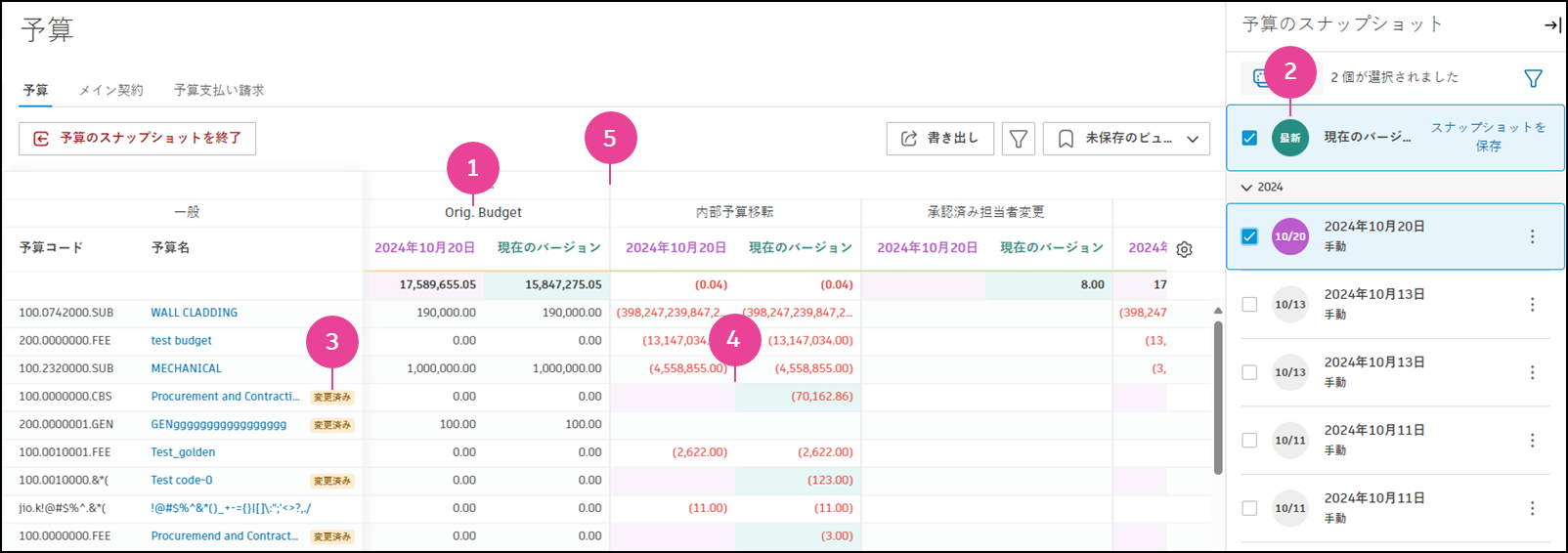Open the GENggggggggggggggggg budget link
1568x553 pixels.
(219, 425)
